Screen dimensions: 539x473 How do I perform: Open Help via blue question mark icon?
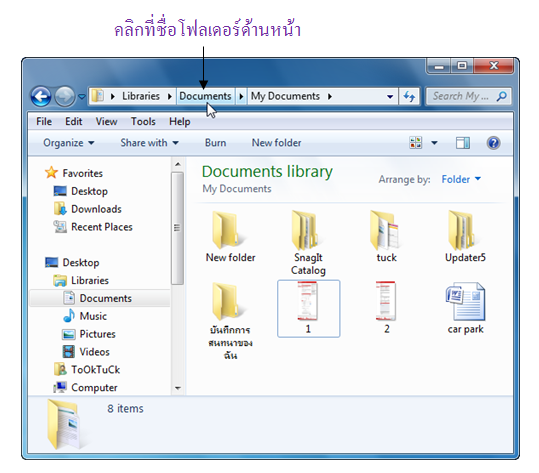click(494, 143)
